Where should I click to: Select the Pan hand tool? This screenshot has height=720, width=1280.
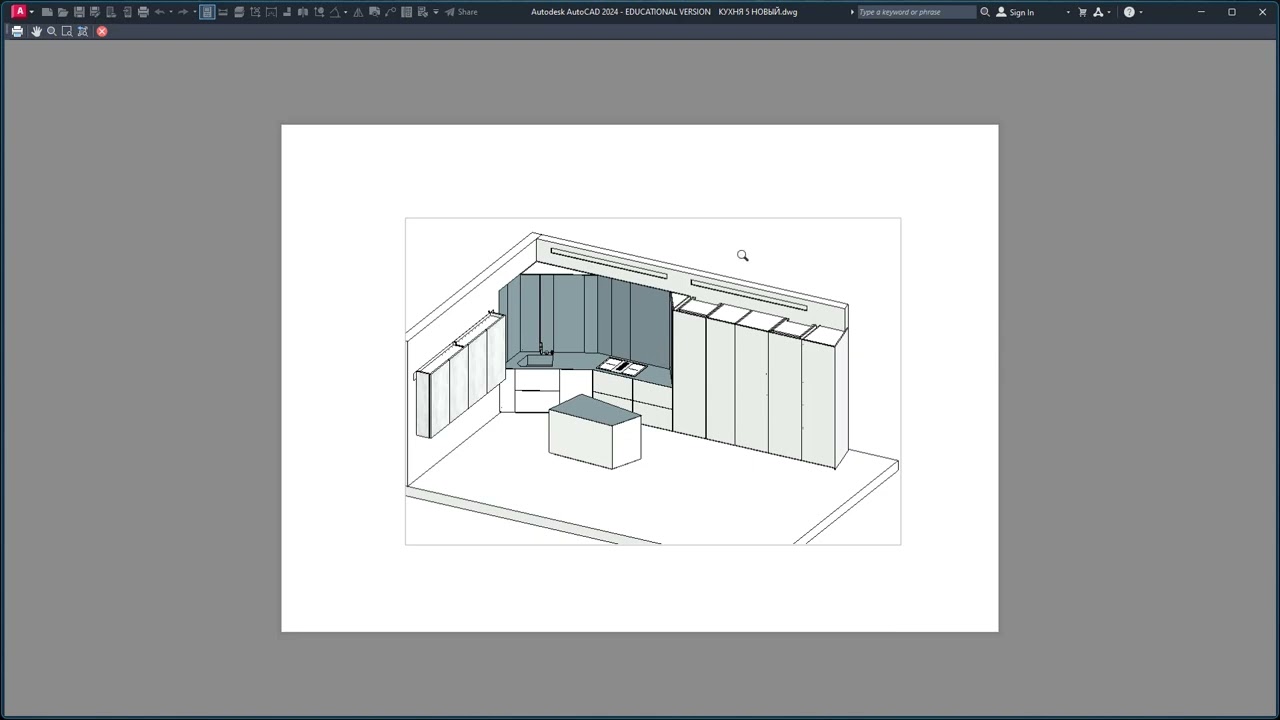(x=36, y=31)
